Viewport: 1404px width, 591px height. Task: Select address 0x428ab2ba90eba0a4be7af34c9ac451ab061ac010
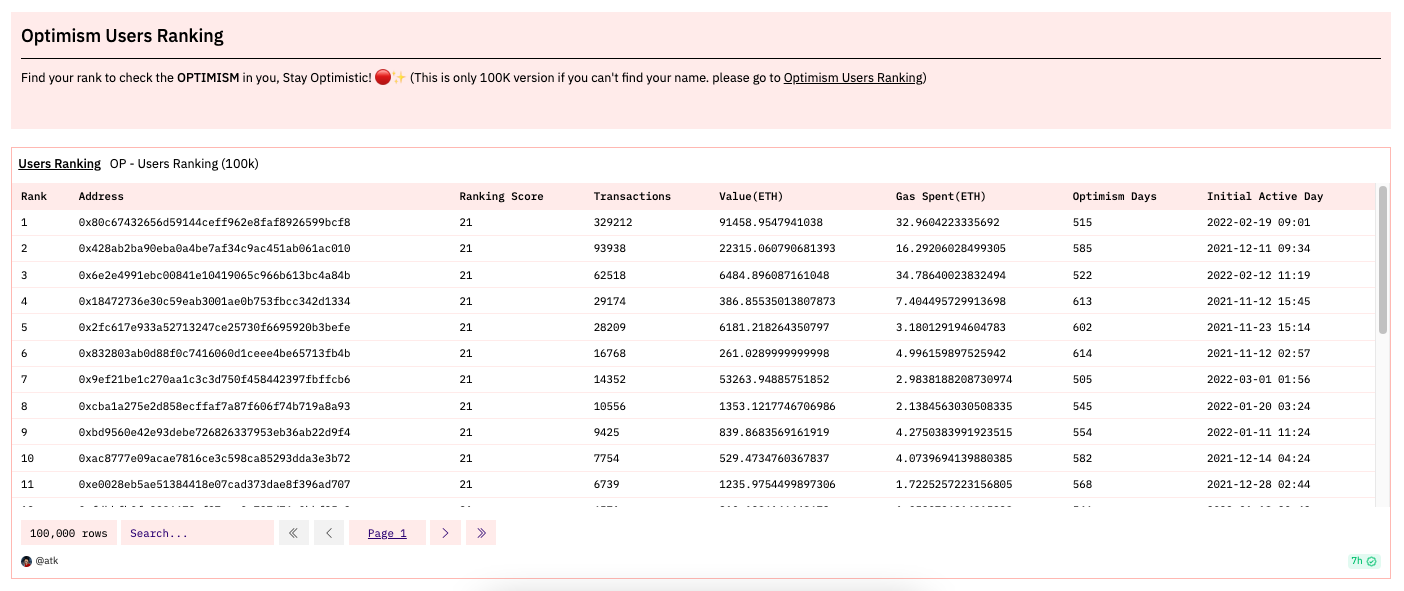click(214, 248)
